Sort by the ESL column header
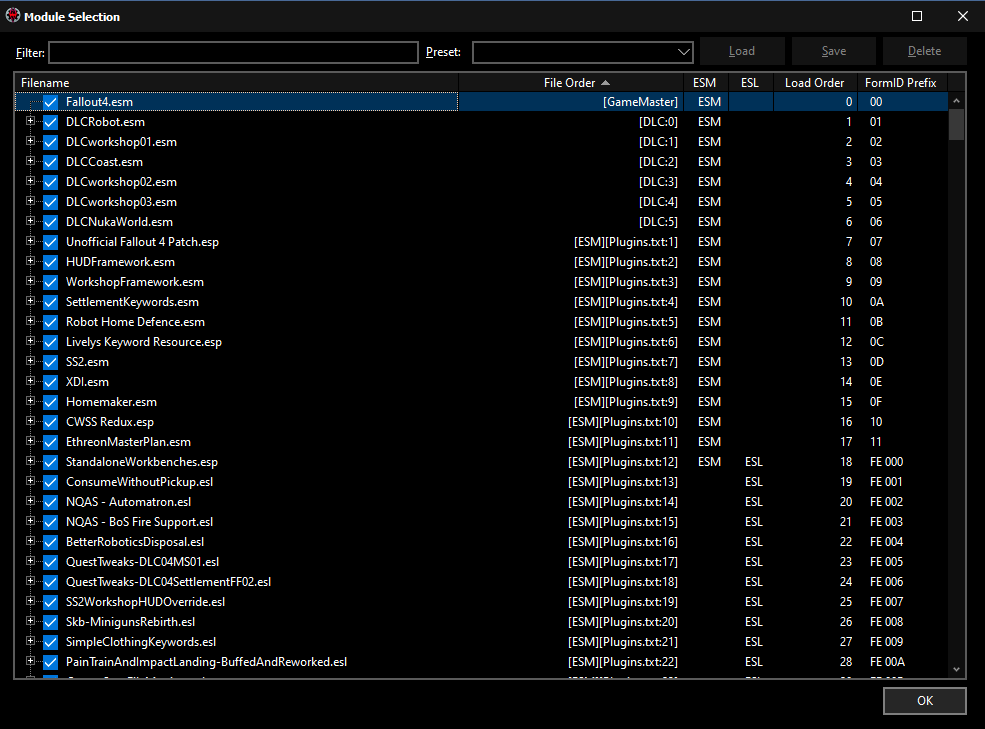Screen dimensions: 985x729 point(750,83)
